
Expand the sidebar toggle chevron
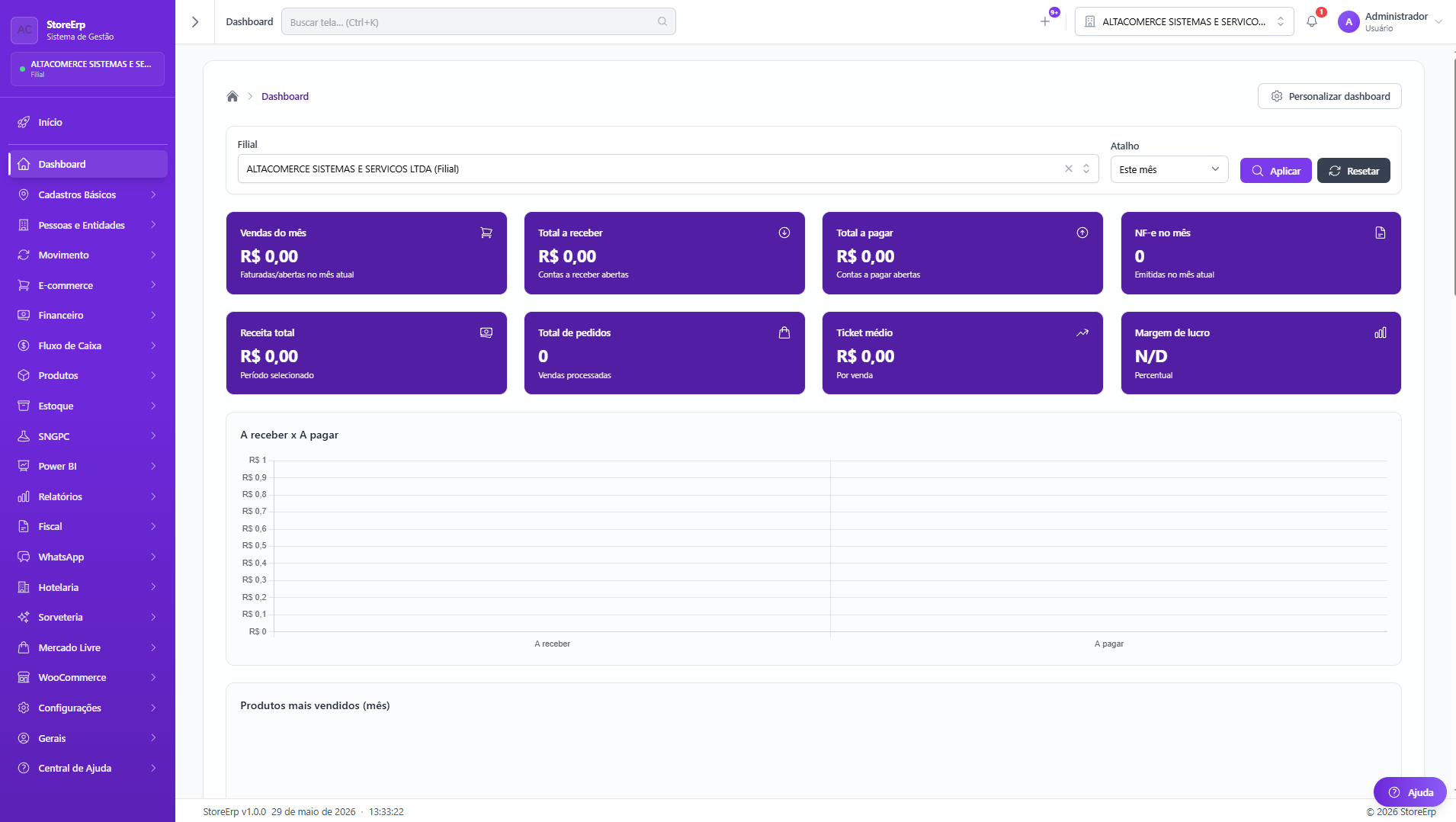pyautogui.click(x=195, y=21)
